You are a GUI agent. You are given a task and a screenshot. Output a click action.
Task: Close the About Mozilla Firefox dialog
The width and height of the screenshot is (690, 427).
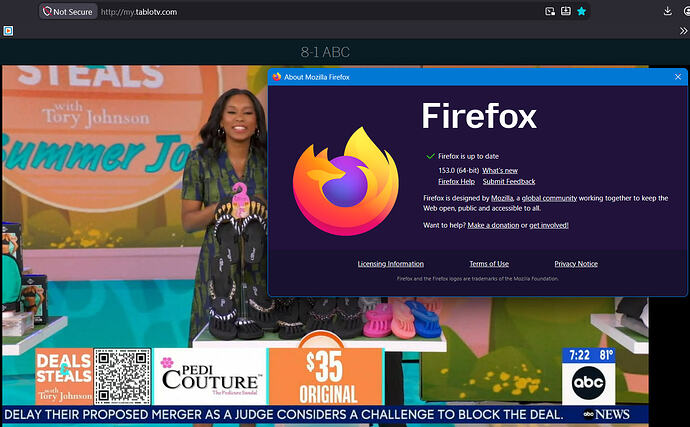[x=678, y=77]
